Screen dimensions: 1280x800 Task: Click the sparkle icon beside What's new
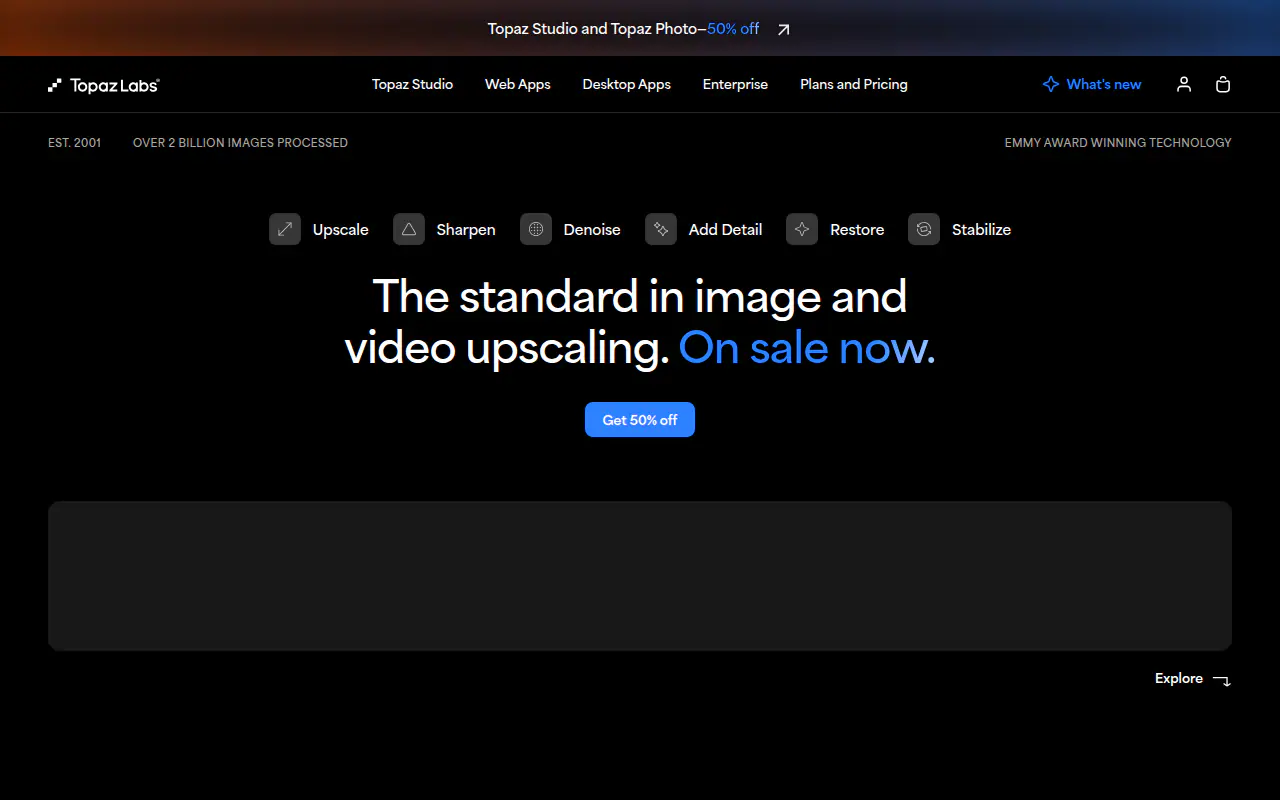1051,85
